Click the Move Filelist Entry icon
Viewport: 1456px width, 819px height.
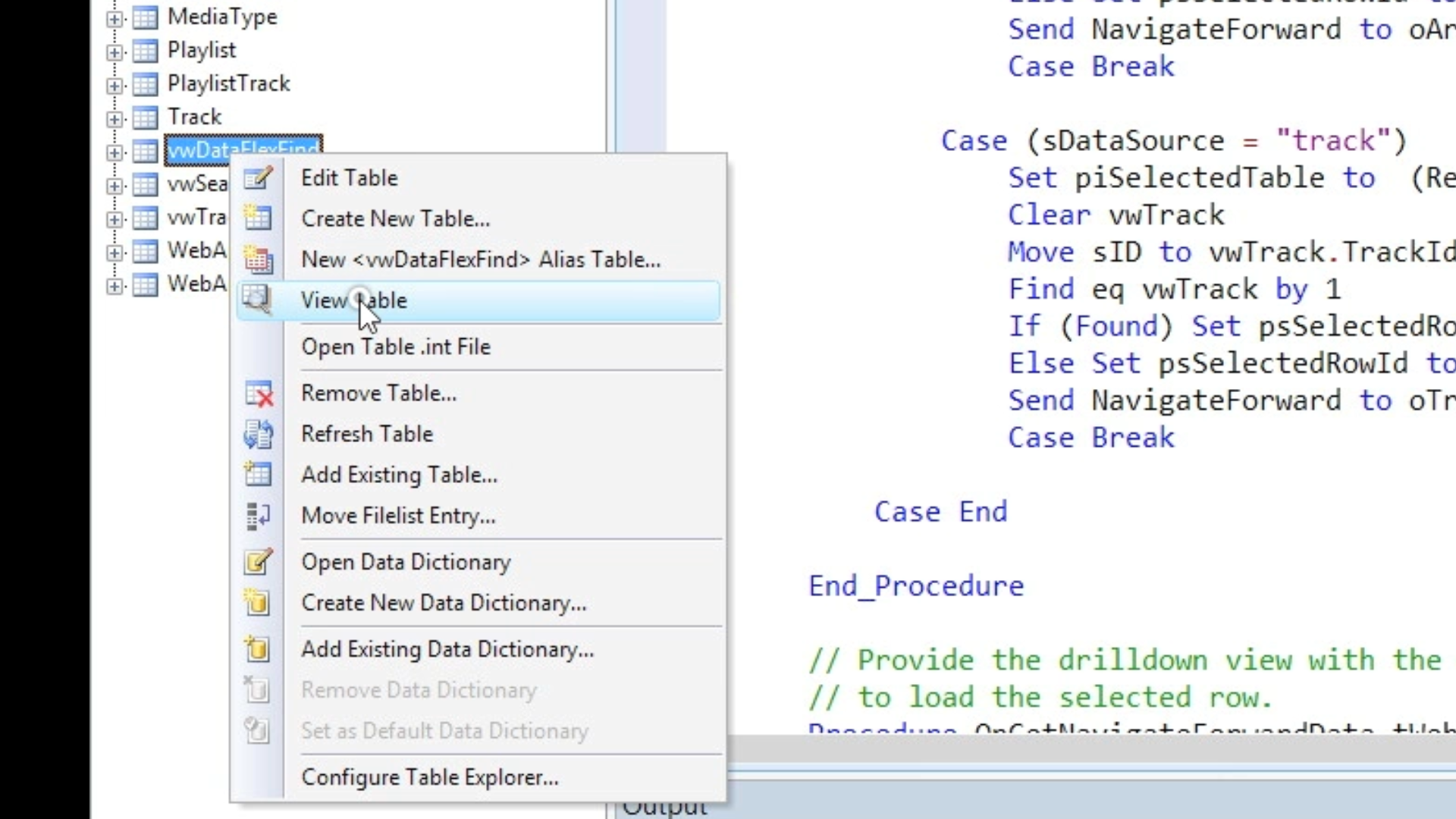258,516
